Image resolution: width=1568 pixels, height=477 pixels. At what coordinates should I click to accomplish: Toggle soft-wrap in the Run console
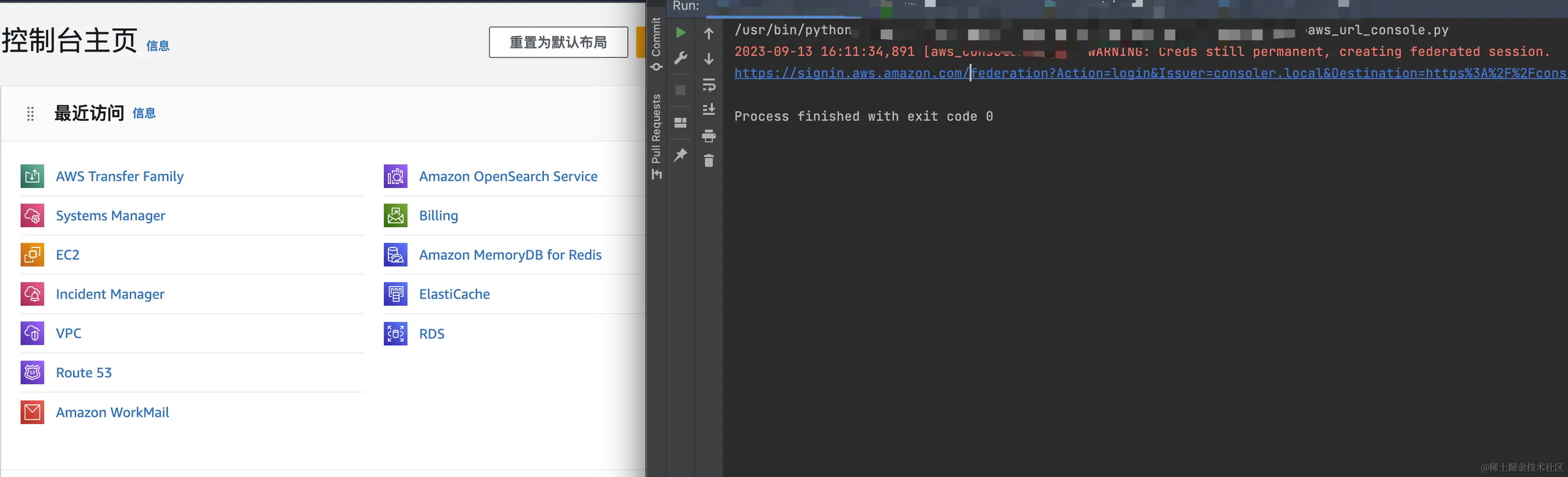(x=708, y=85)
